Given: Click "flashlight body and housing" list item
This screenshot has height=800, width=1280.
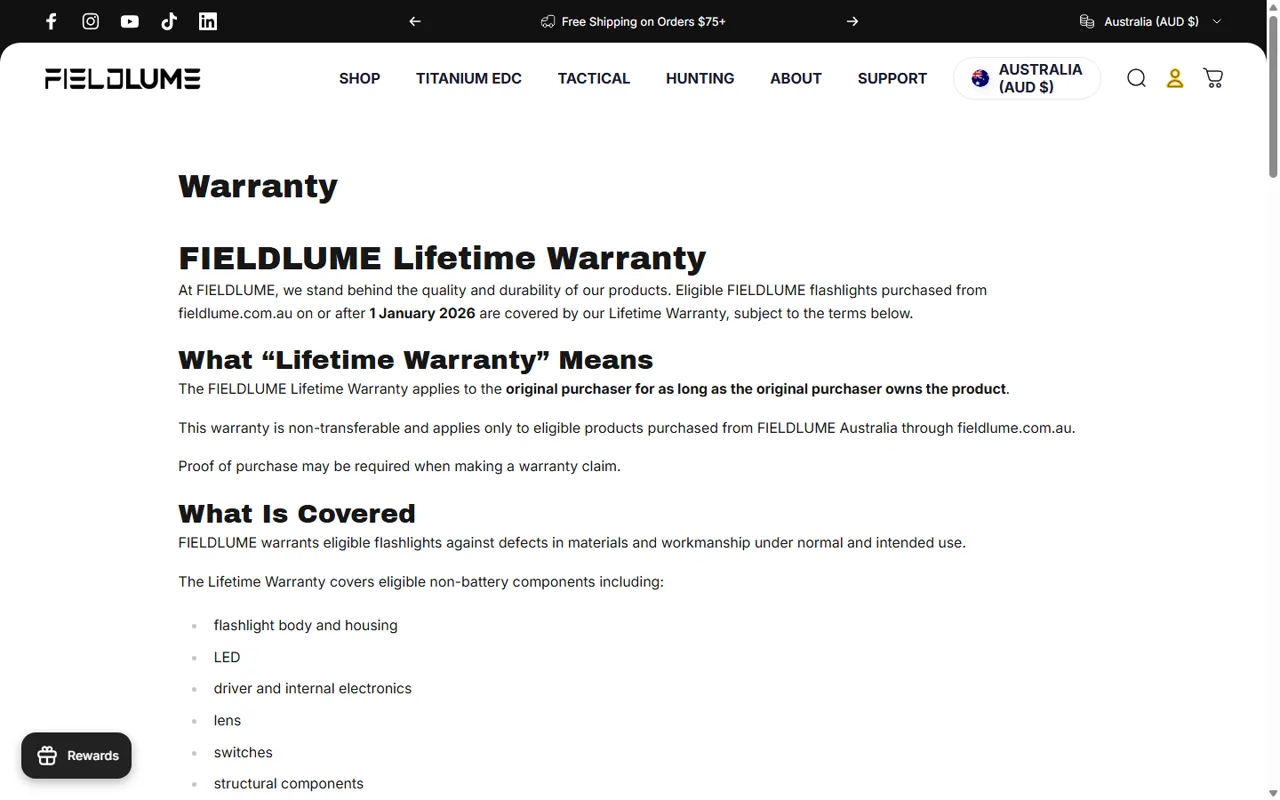Looking at the screenshot, I should point(306,625).
